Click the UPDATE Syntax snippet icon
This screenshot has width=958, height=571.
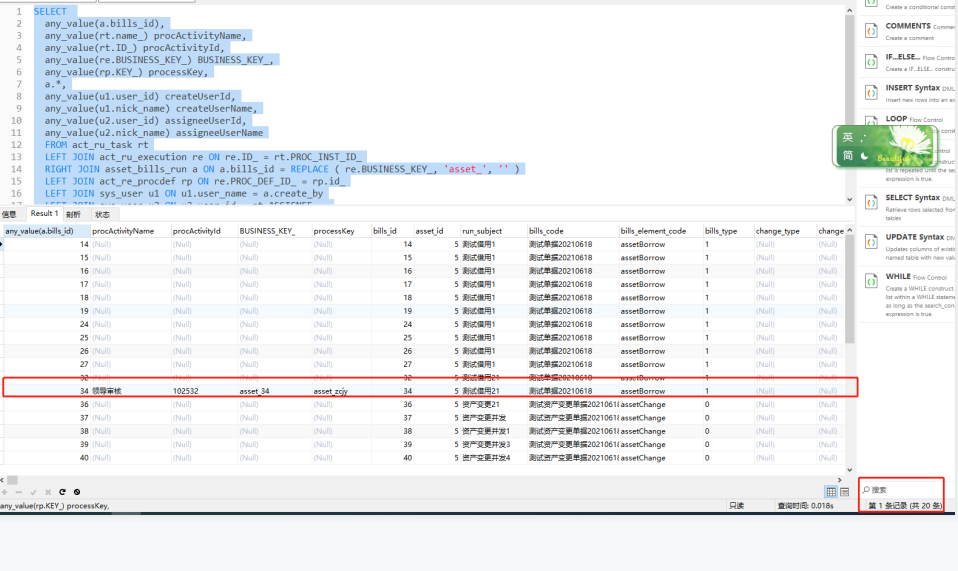[871, 242]
